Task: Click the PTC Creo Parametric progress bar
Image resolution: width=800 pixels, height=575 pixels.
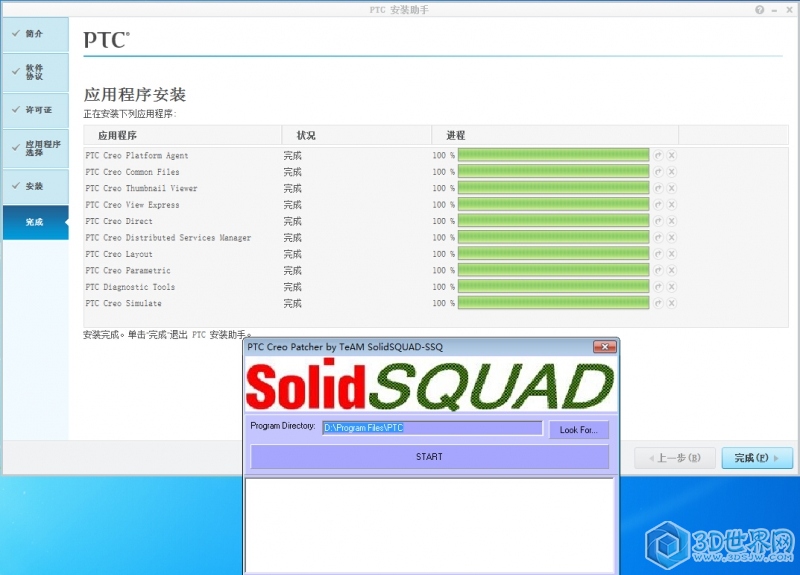Action: (x=554, y=270)
